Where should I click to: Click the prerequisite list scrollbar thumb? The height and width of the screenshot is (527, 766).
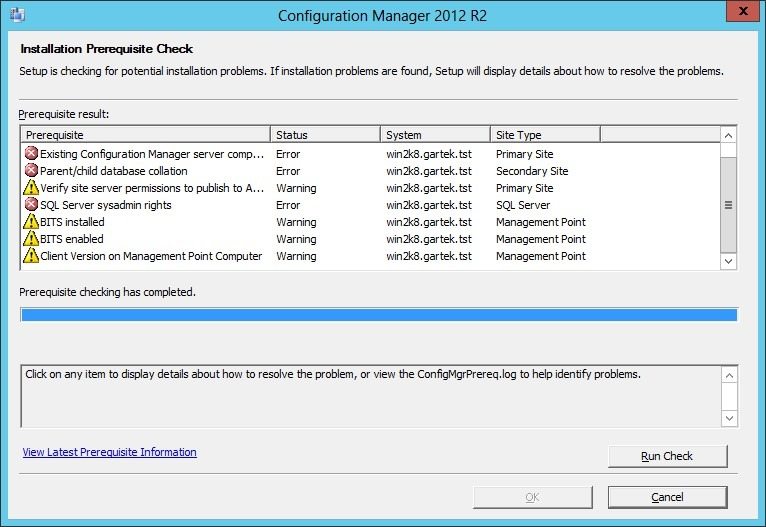coord(728,205)
